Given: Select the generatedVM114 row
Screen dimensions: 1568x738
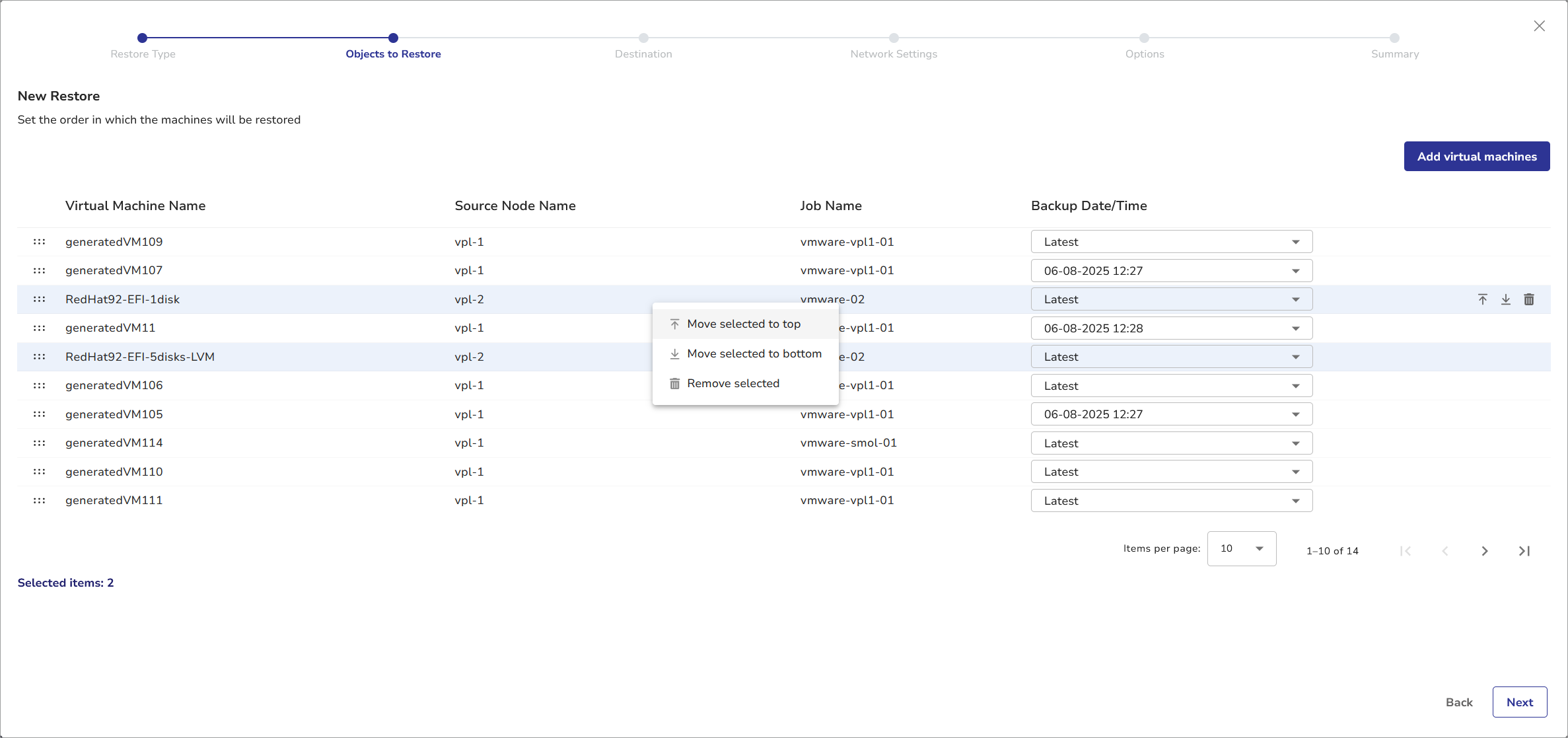Looking at the screenshot, I should 114,443.
